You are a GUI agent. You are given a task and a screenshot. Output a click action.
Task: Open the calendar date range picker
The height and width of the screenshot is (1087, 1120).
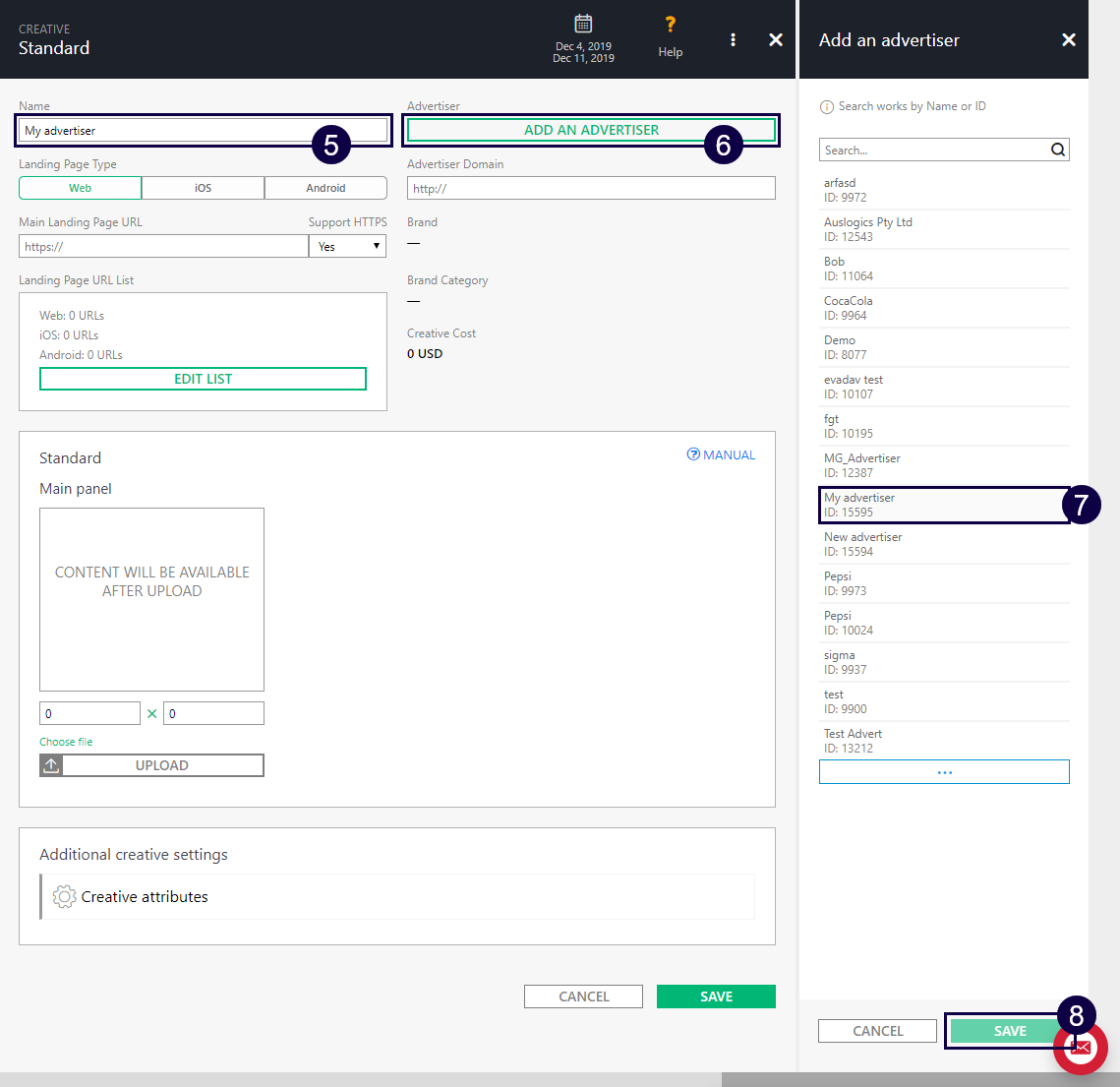[x=583, y=25]
